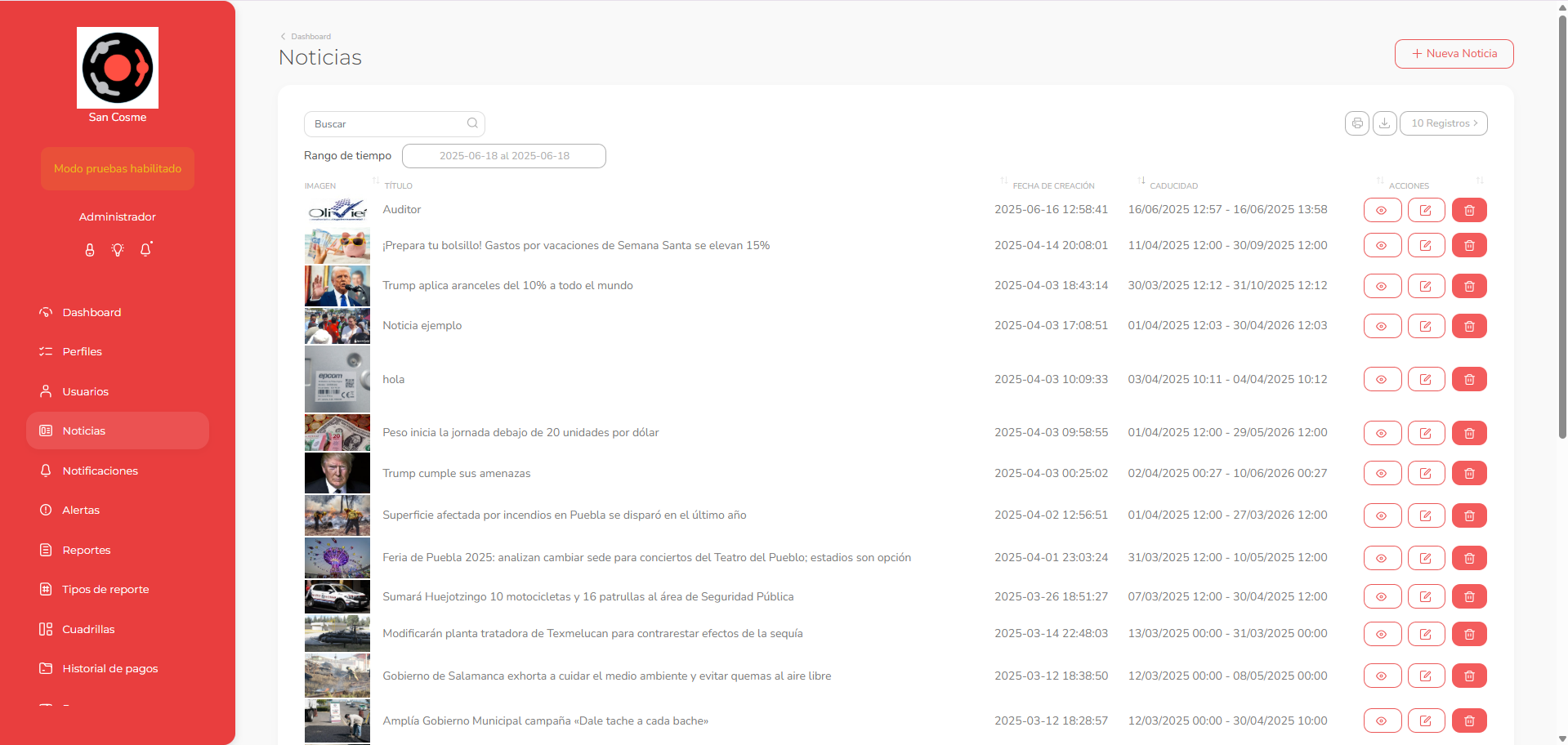Delete the hola news entry
Screen dimensions: 1568x745
tap(1469, 379)
